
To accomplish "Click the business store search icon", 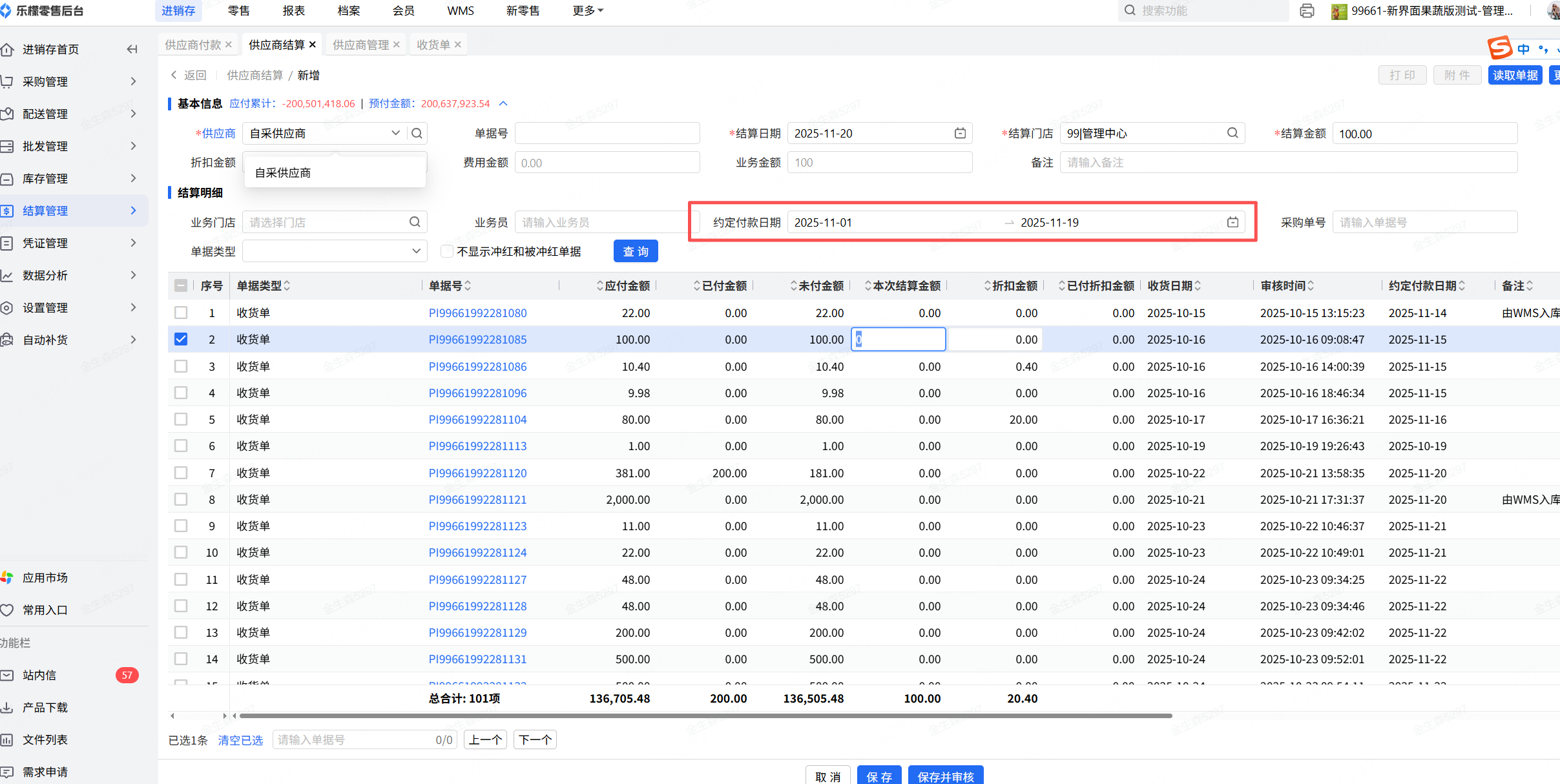I will coord(415,222).
